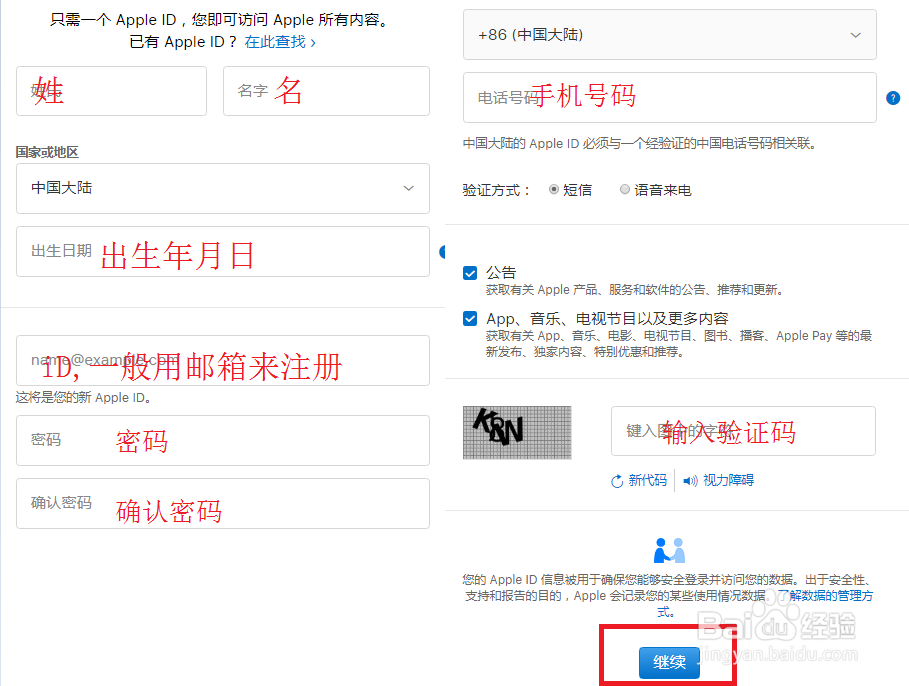Click the 出生日期 field
The width and height of the screenshot is (909, 686).
[x=222, y=252]
